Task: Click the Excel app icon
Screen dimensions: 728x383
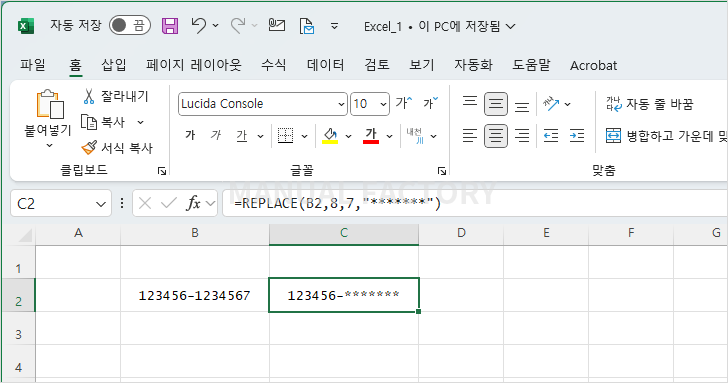Action: (26, 26)
